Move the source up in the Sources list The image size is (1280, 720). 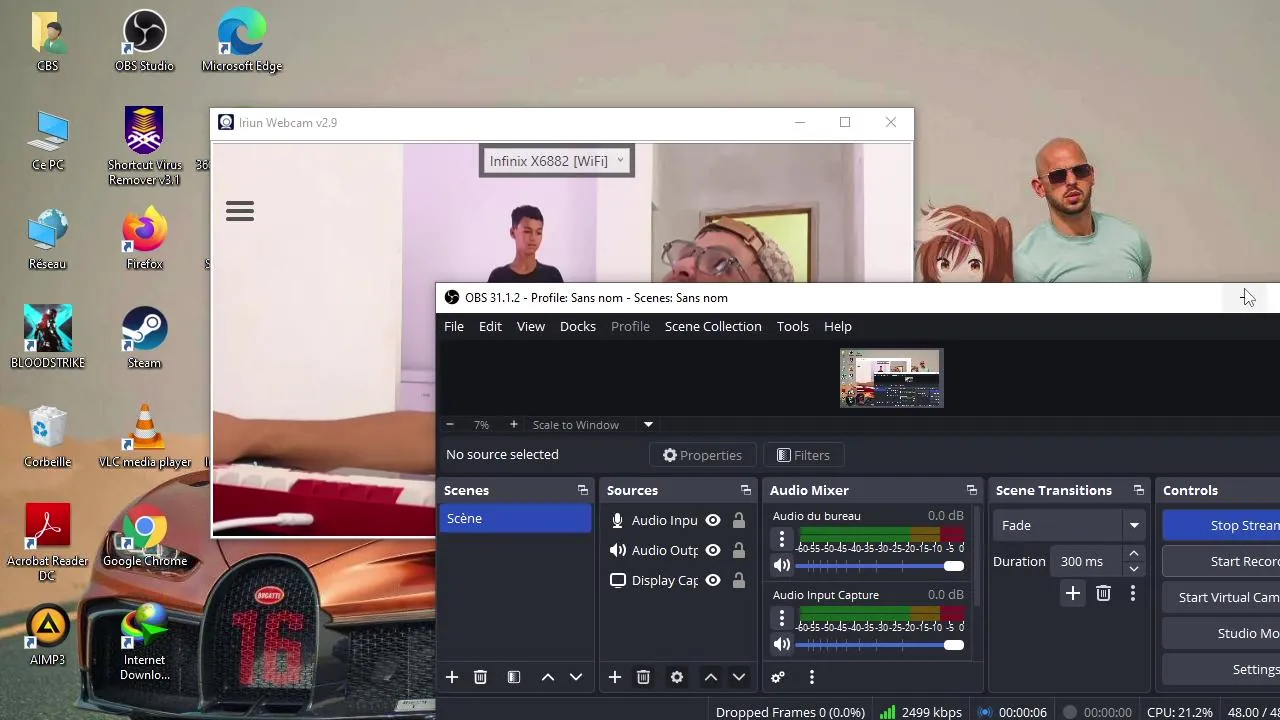pyautogui.click(x=711, y=677)
